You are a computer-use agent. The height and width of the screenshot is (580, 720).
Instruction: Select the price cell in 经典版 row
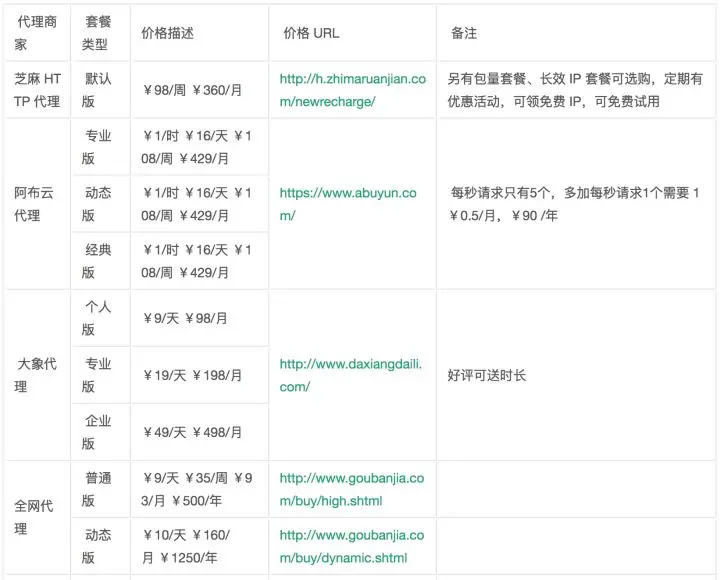pos(200,261)
